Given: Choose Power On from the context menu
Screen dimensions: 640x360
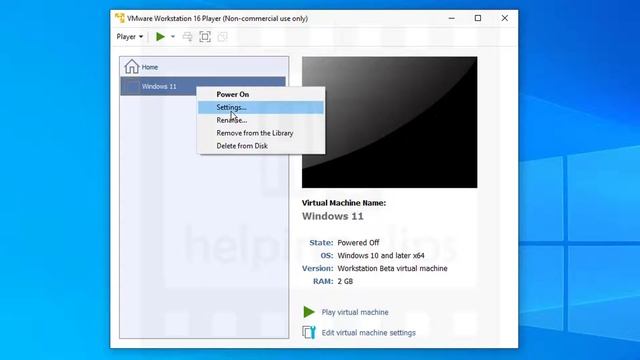Looking at the screenshot, I should pyautogui.click(x=261, y=94).
